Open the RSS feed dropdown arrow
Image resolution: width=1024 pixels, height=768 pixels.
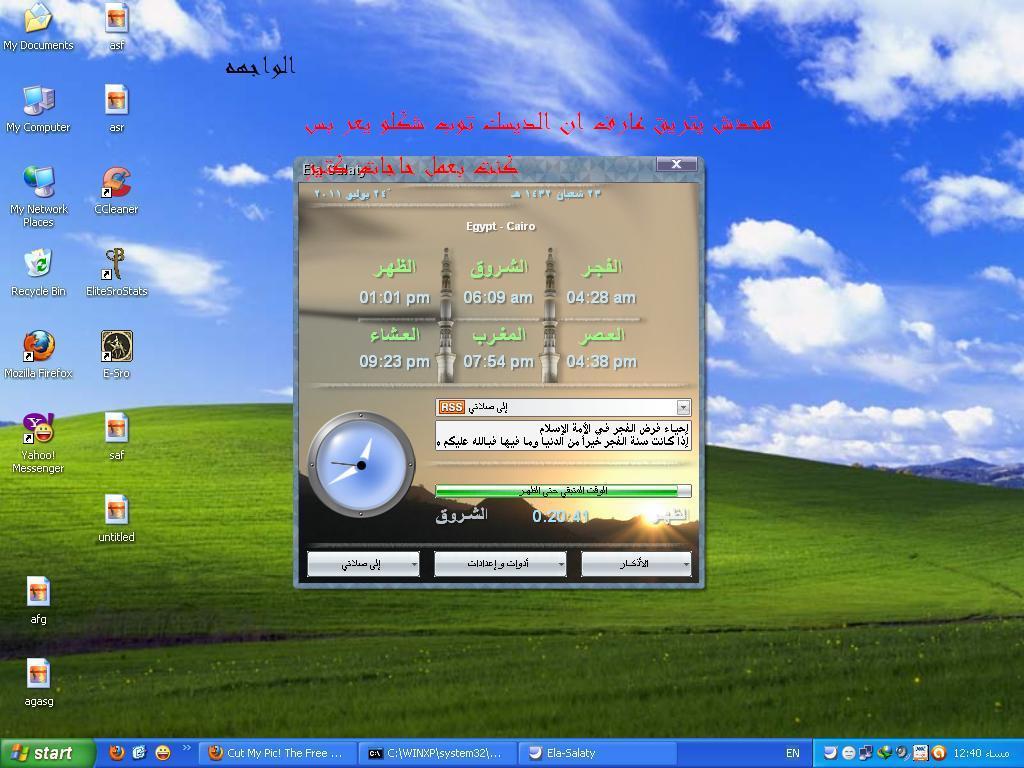point(683,408)
